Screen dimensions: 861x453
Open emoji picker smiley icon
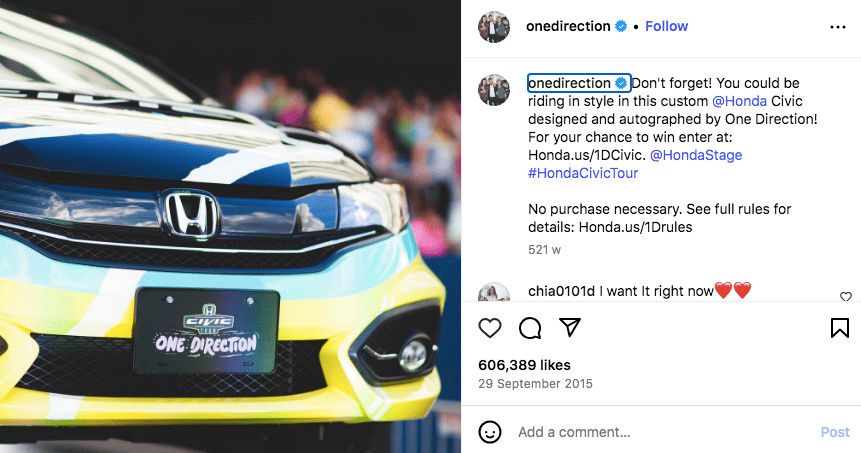490,432
